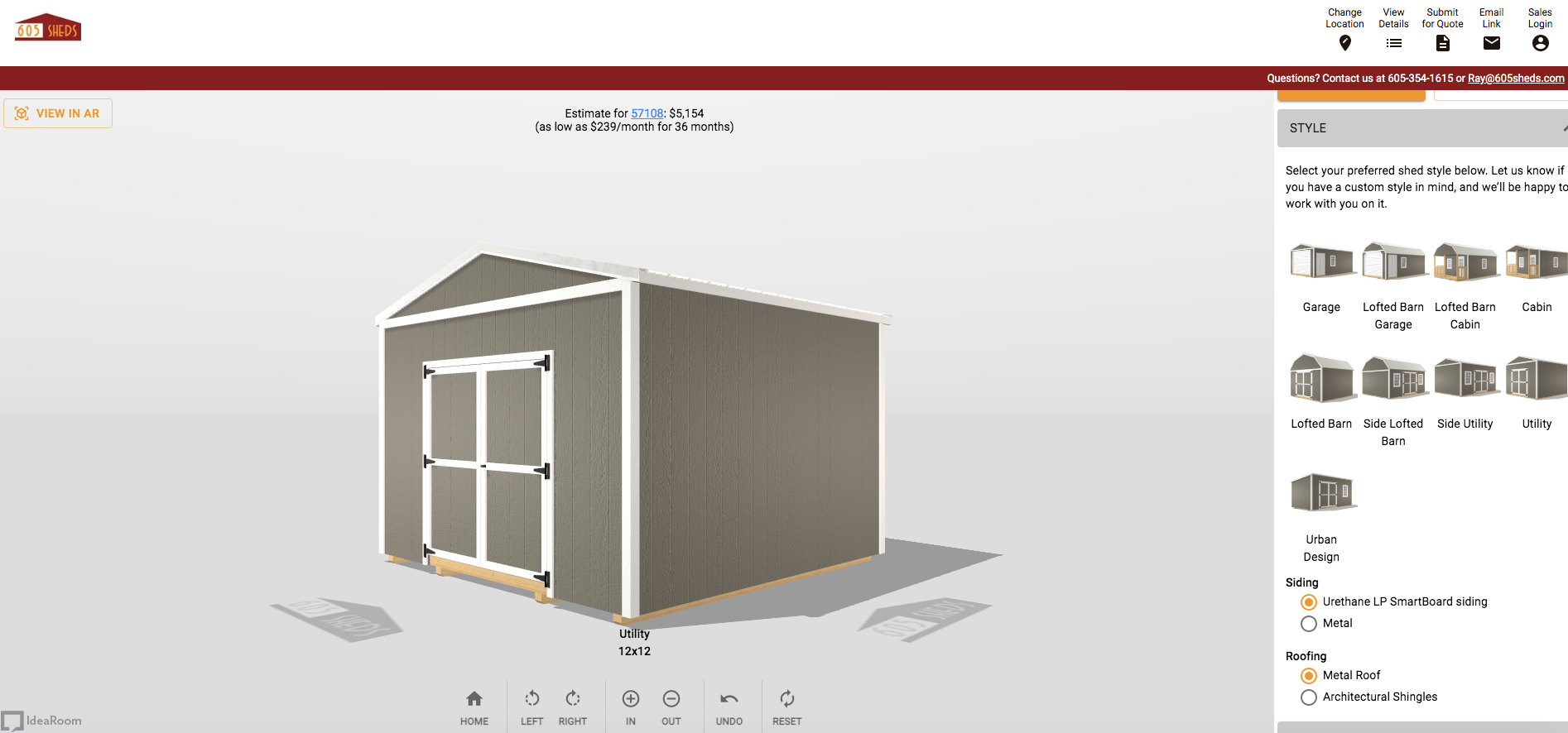Select Metal siding option
The height and width of the screenshot is (733, 1568).
click(1326, 623)
